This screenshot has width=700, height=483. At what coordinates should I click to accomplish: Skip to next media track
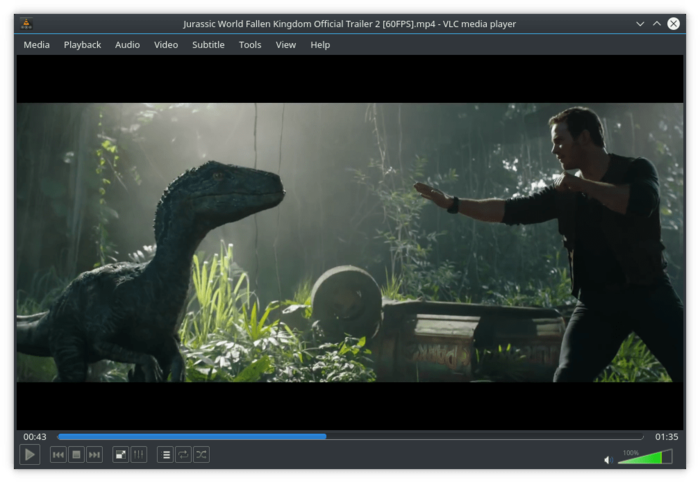click(x=94, y=455)
